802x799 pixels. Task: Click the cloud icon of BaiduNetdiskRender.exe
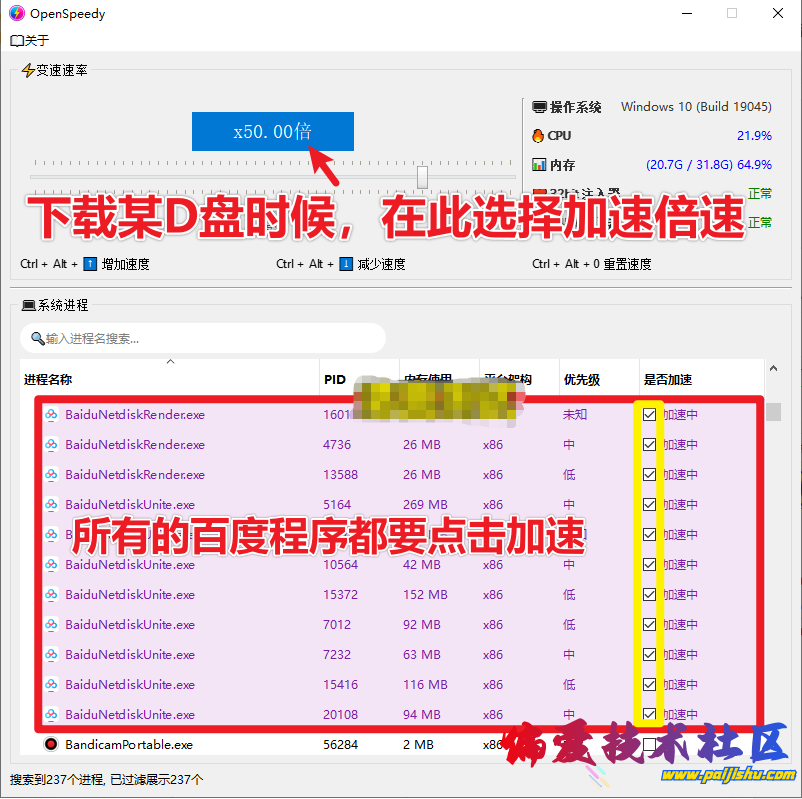(x=53, y=414)
